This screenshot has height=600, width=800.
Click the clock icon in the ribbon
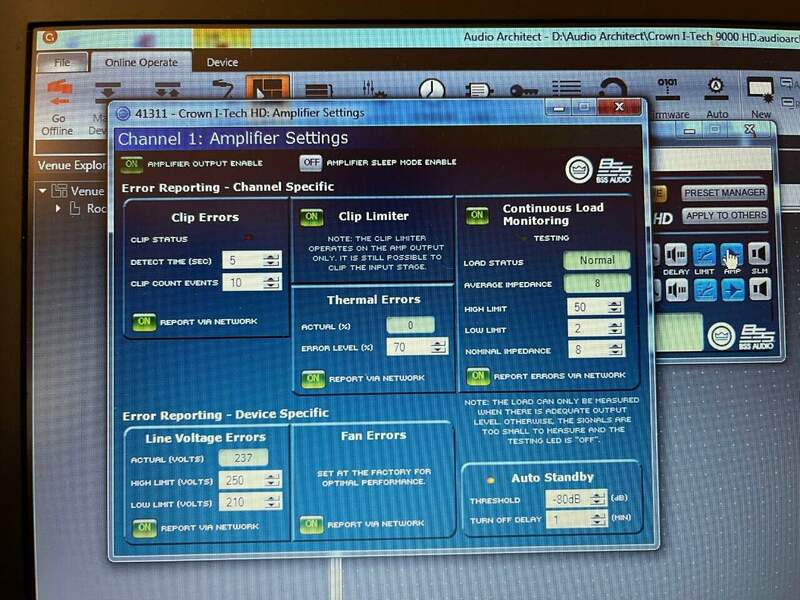pos(431,91)
